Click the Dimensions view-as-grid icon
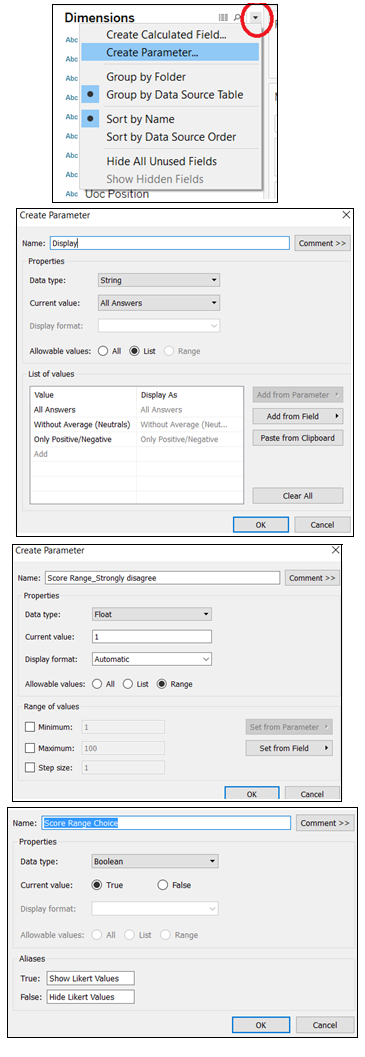The width and height of the screenshot is (365, 1057). (223, 18)
